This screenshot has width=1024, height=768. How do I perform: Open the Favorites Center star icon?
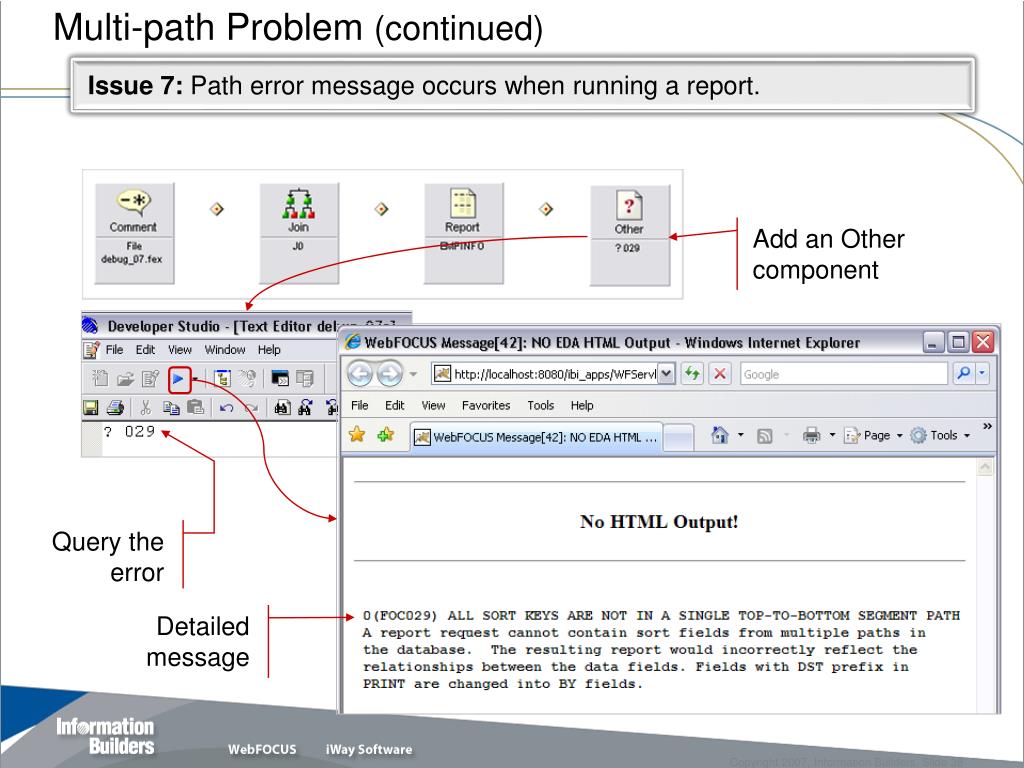click(357, 434)
